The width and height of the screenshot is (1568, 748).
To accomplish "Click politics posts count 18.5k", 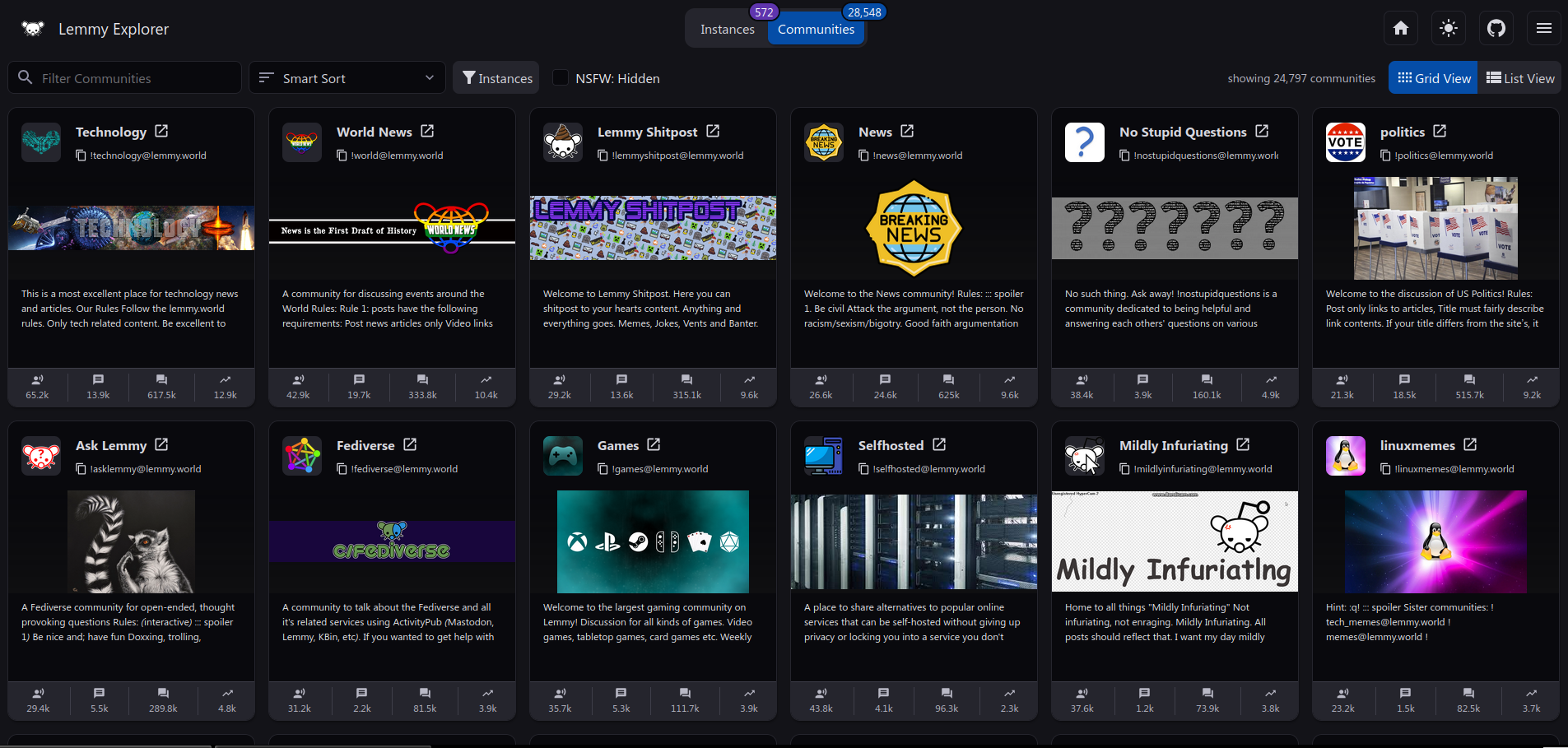I will pyautogui.click(x=1404, y=387).
